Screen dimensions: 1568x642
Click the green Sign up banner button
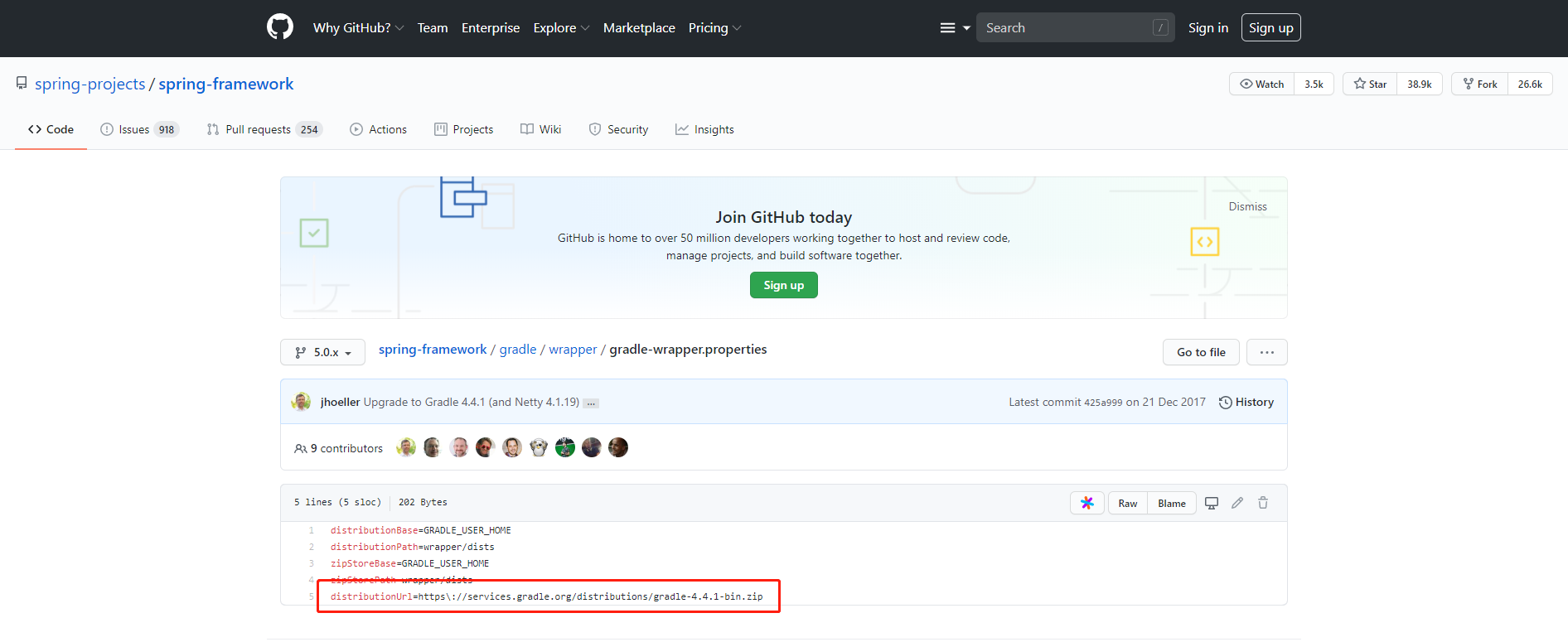click(784, 285)
